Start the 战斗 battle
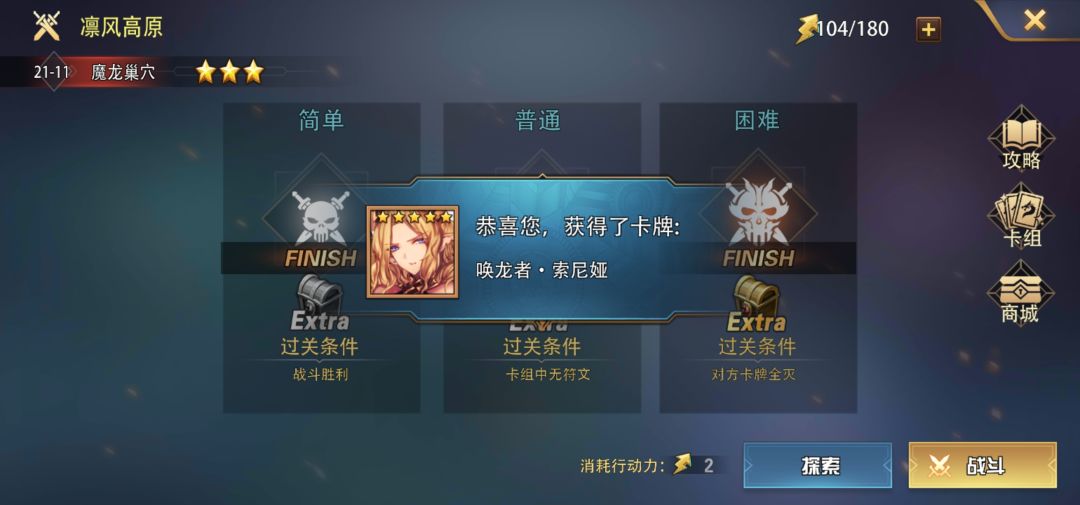Image resolution: width=1080 pixels, height=505 pixels. pos(982,466)
